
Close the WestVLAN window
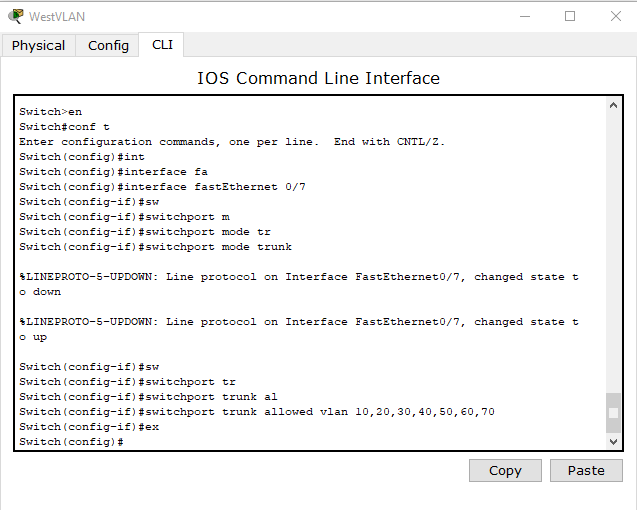(x=615, y=16)
